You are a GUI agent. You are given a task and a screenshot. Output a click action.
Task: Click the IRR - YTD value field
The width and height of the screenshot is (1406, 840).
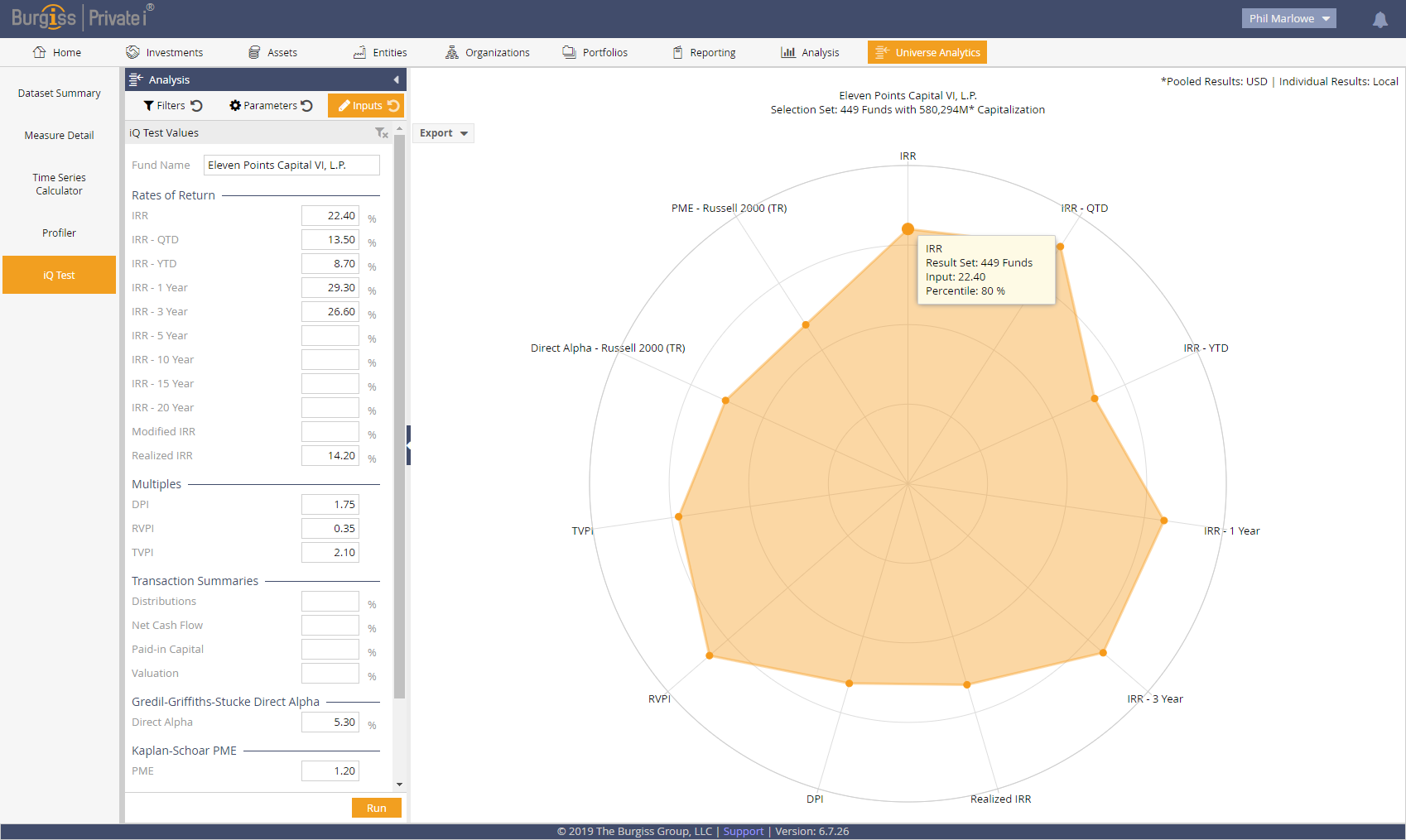(x=330, y=264)
